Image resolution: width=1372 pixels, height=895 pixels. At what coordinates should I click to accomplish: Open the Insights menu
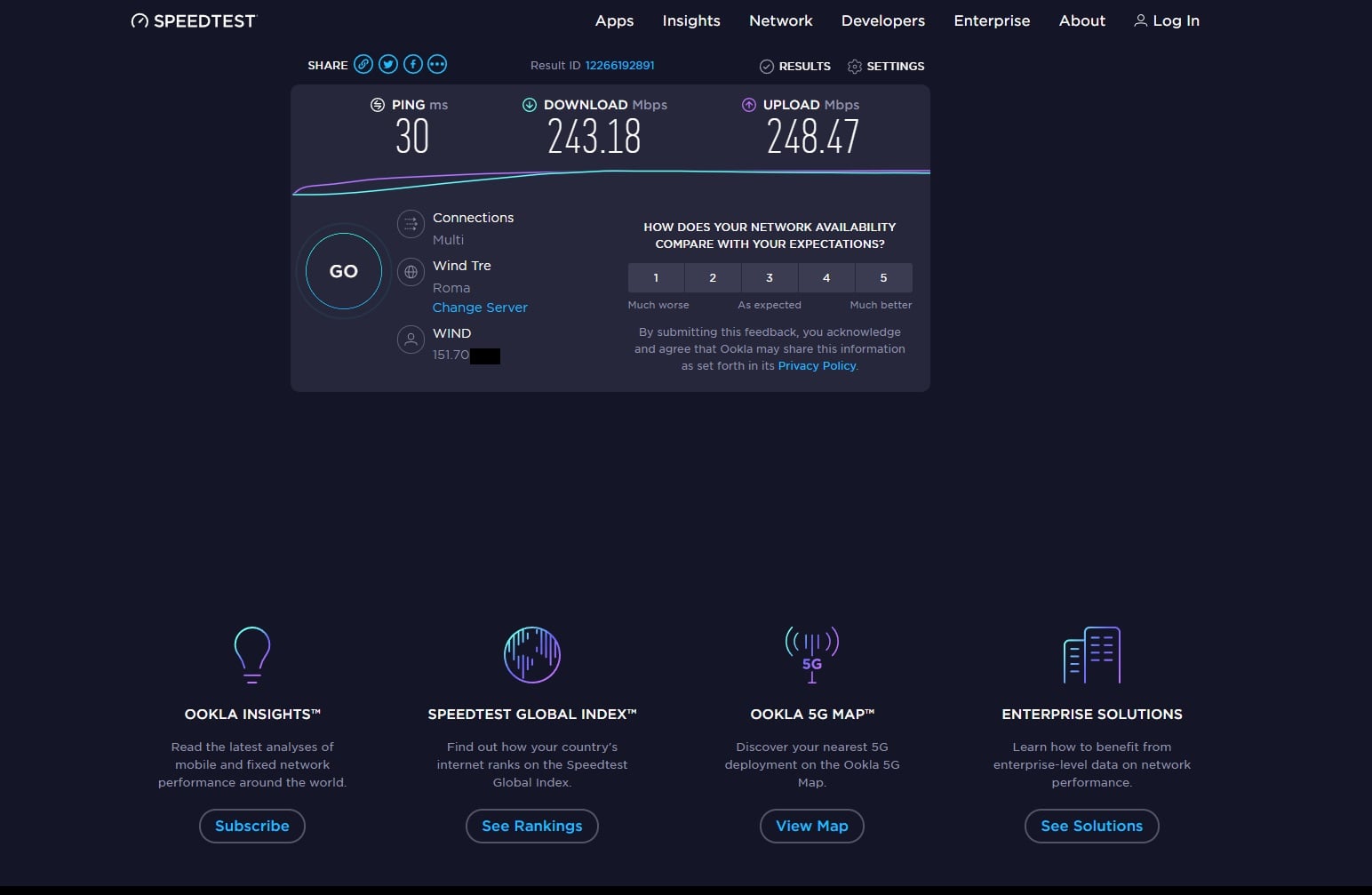691,20
